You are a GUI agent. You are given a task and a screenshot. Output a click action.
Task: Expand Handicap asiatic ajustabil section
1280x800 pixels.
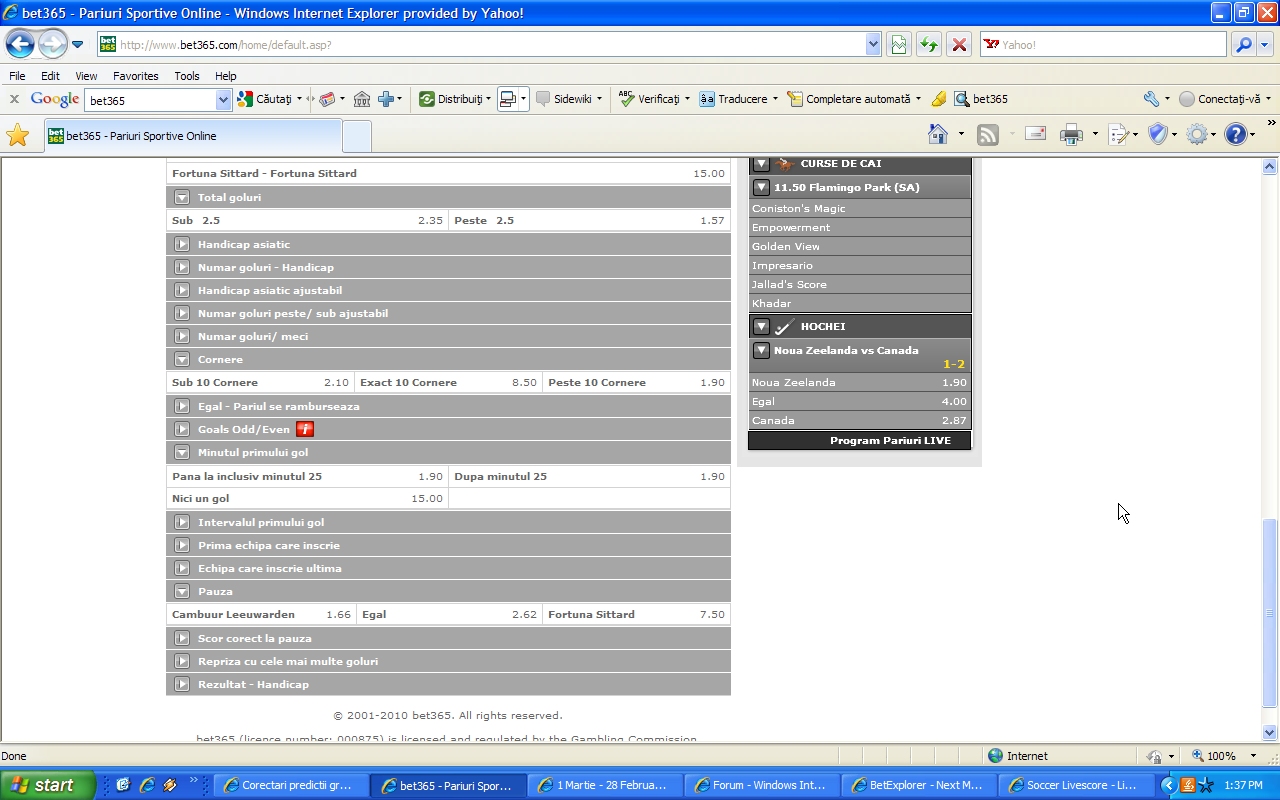point(182,290)
